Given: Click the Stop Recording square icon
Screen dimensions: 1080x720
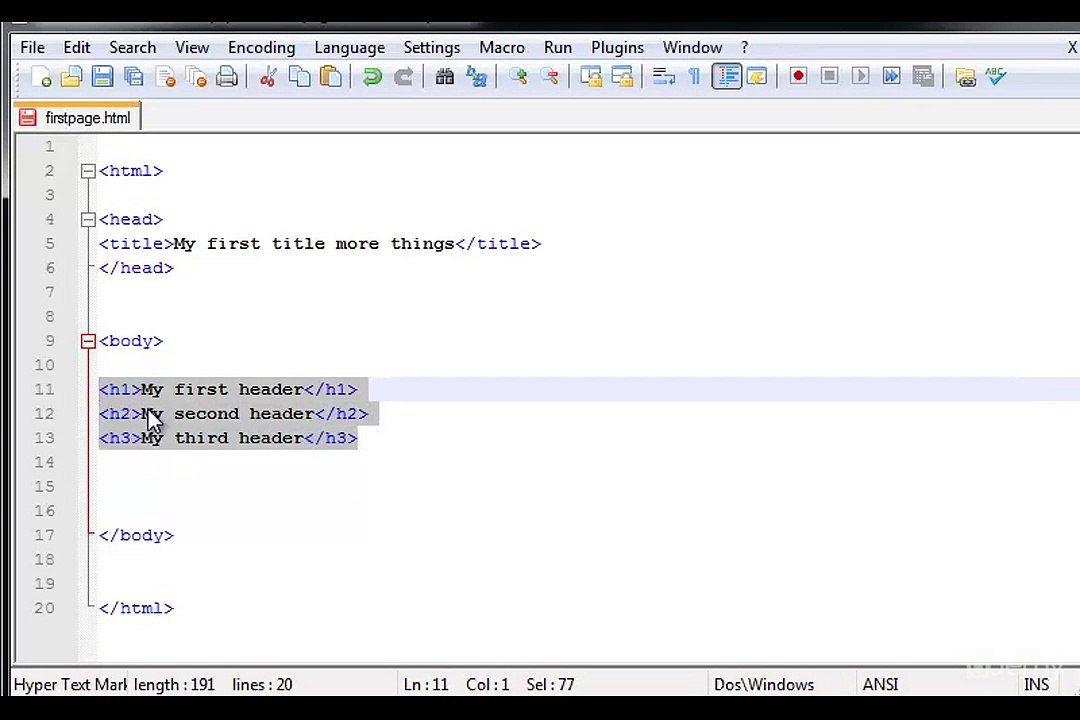Looking at the screenshot, I should click(x=829, y=76).
